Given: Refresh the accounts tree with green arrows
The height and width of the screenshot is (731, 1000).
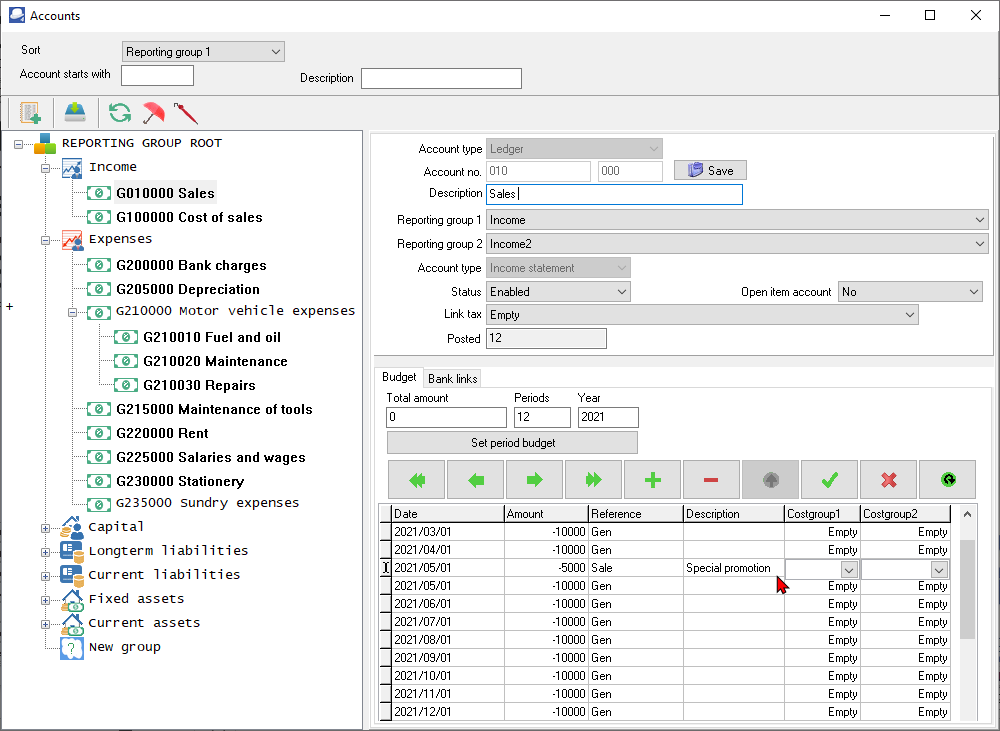Looking at the screenshot, I should [120, 112].
